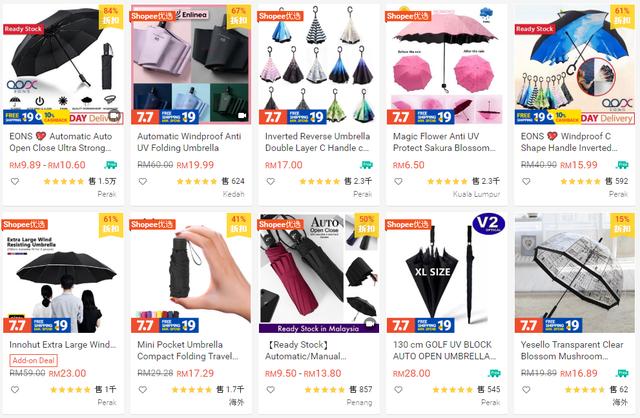
Task: Click free shipping truck icon beside RM28.00
Action: point(494,373)
